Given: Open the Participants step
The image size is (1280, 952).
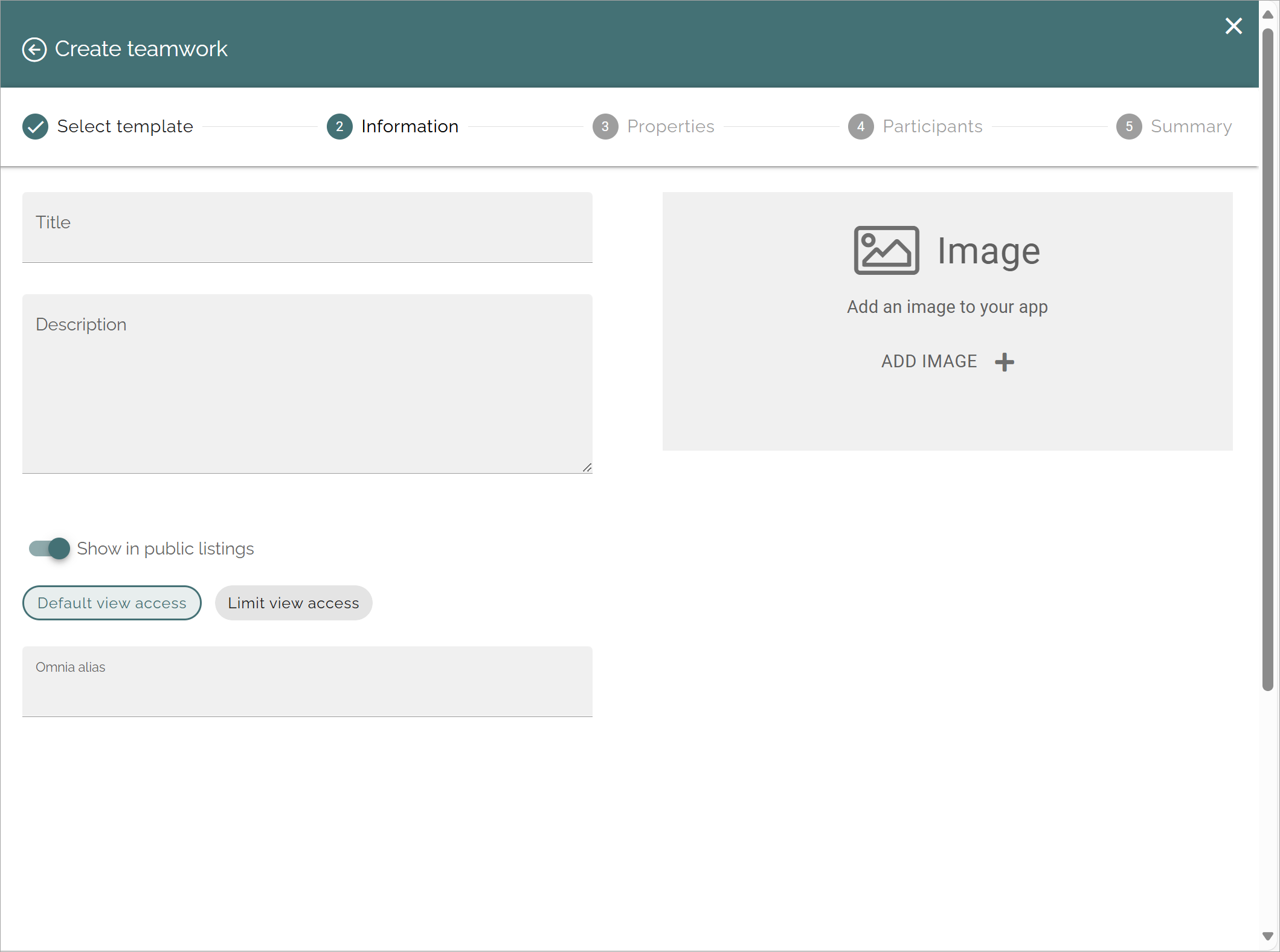Looking at the screenshot, I should pyautogui.click(x=933, y=126).
